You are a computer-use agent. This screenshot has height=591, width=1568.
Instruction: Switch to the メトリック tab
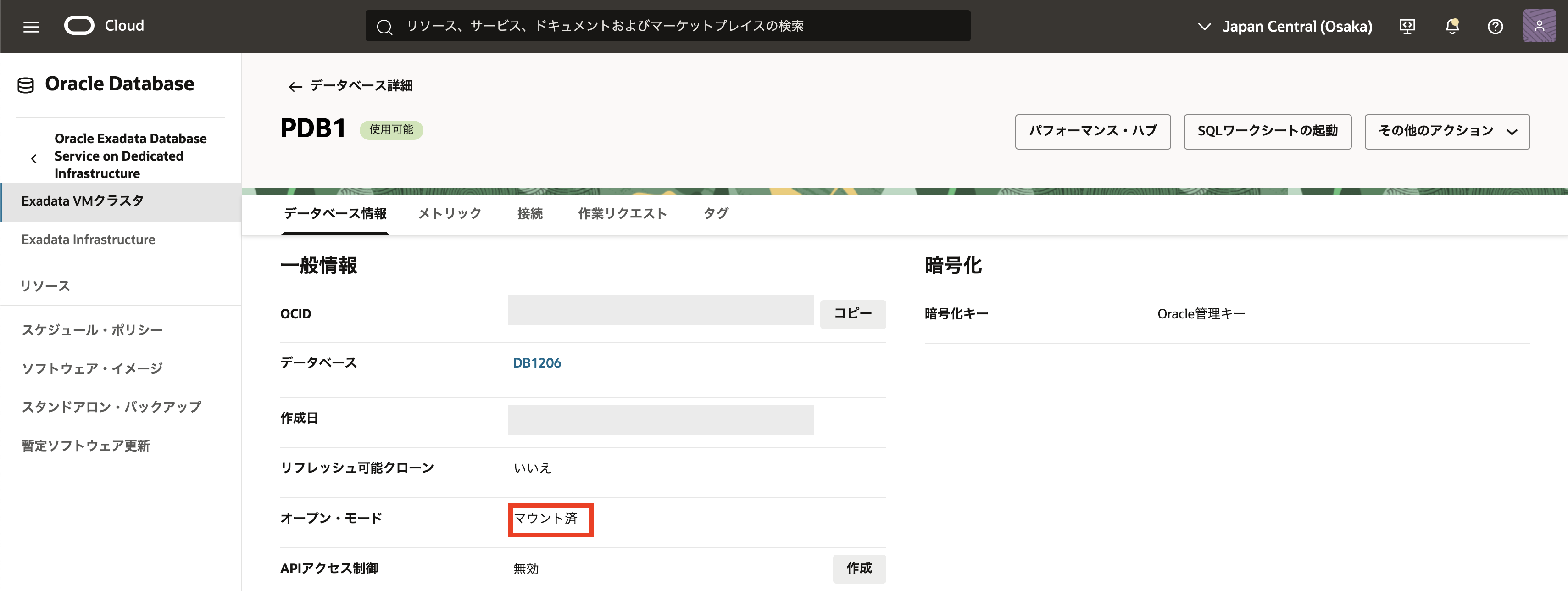point(449,214)
